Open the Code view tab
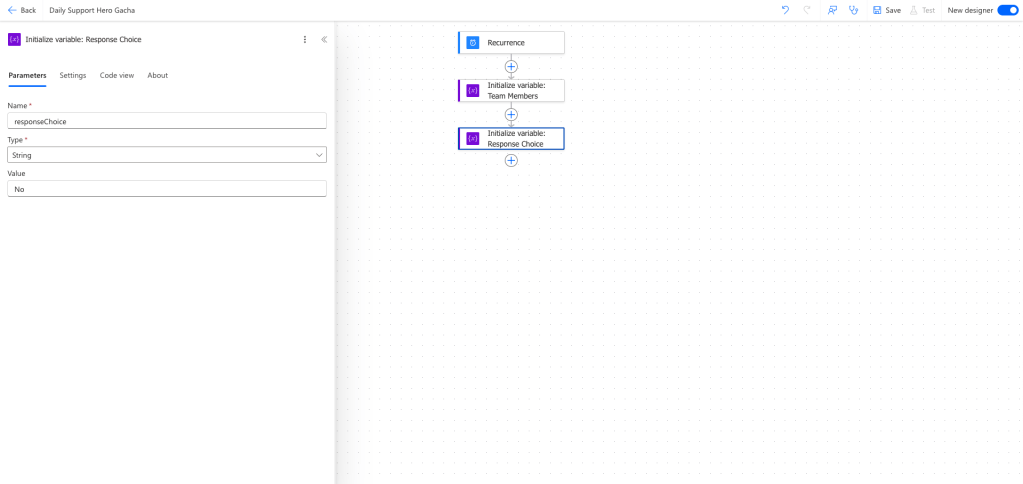 click(x=117, y=75)
